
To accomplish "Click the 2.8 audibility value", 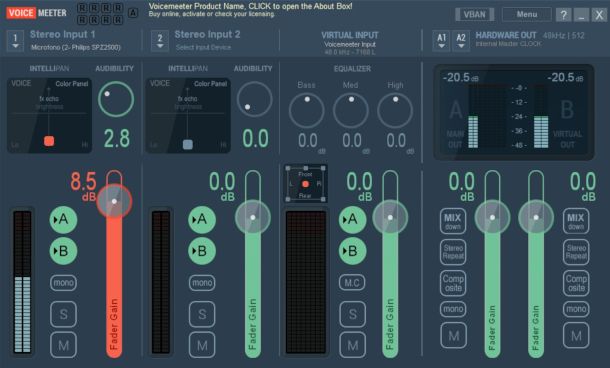I will [x=117, y=138].
